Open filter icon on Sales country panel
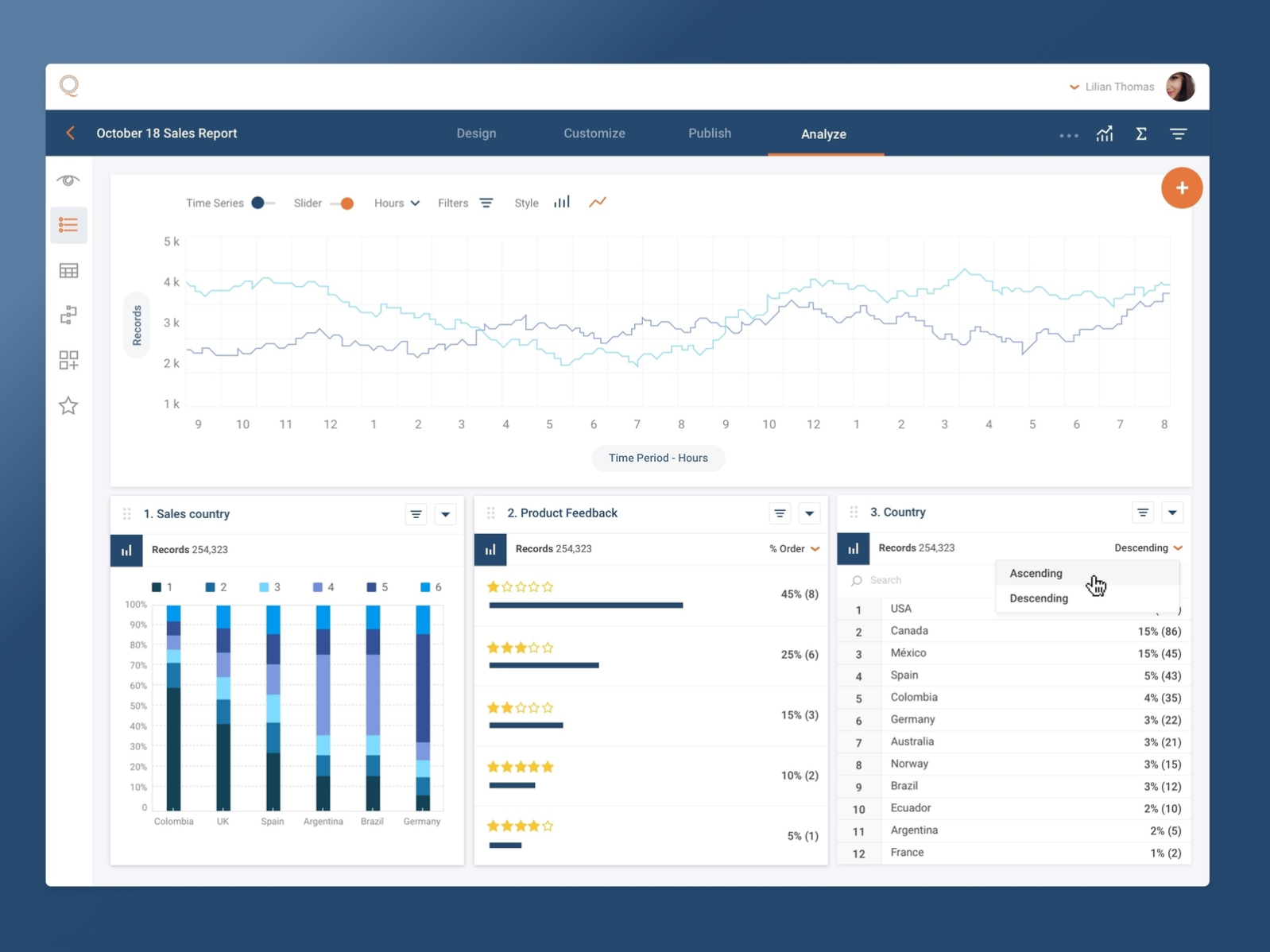The width and height of the screenshot is (1270, 952). coord(416,514)
